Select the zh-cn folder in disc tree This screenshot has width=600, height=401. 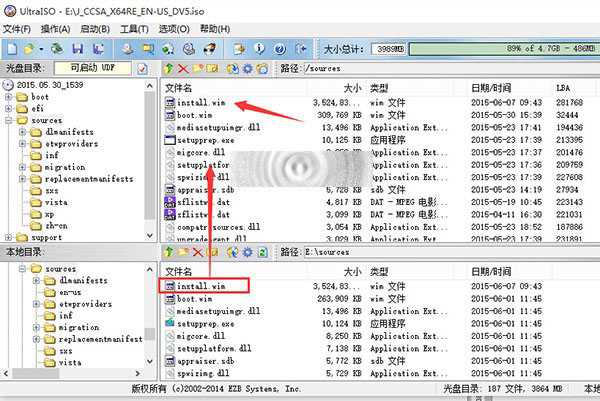pyautogui.click(x=56, y=226)
